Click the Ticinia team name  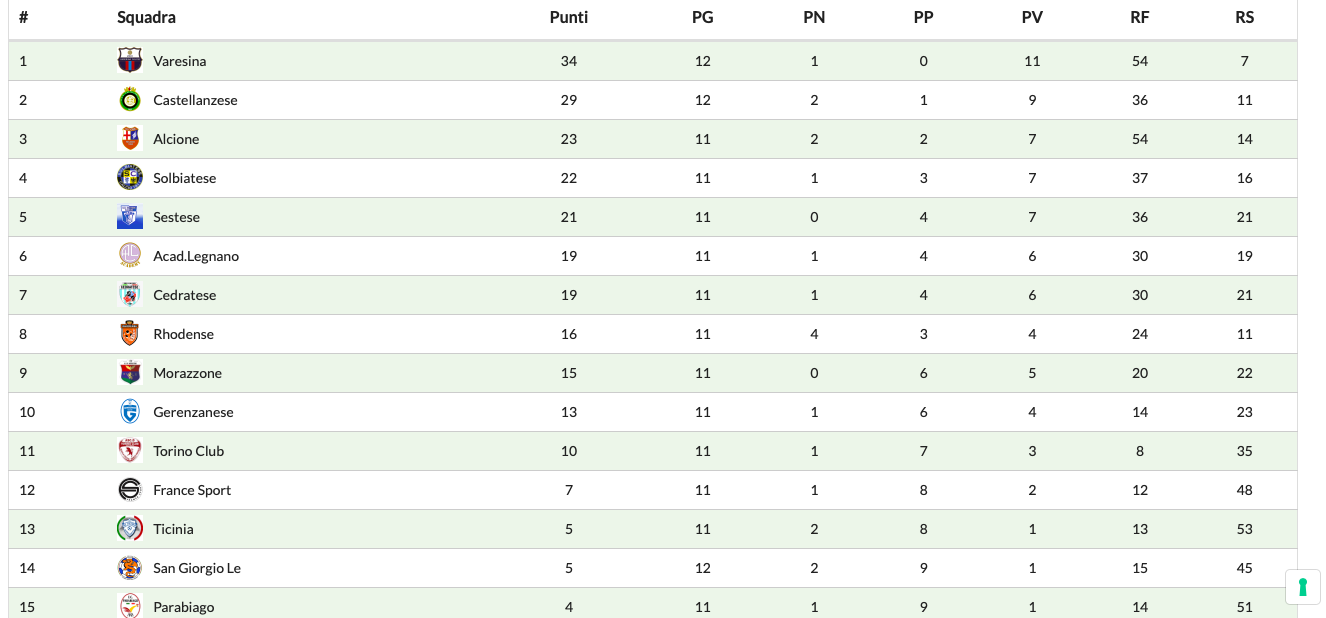(x=173, y=529)
